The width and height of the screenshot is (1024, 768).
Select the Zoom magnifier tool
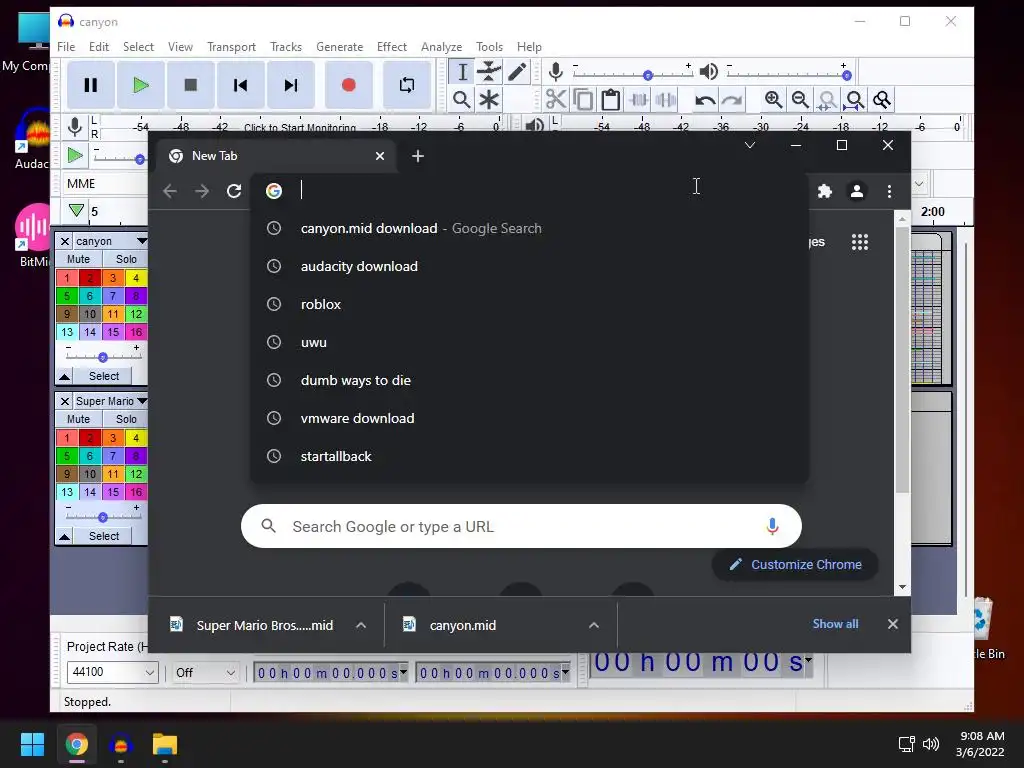(462, 99)
